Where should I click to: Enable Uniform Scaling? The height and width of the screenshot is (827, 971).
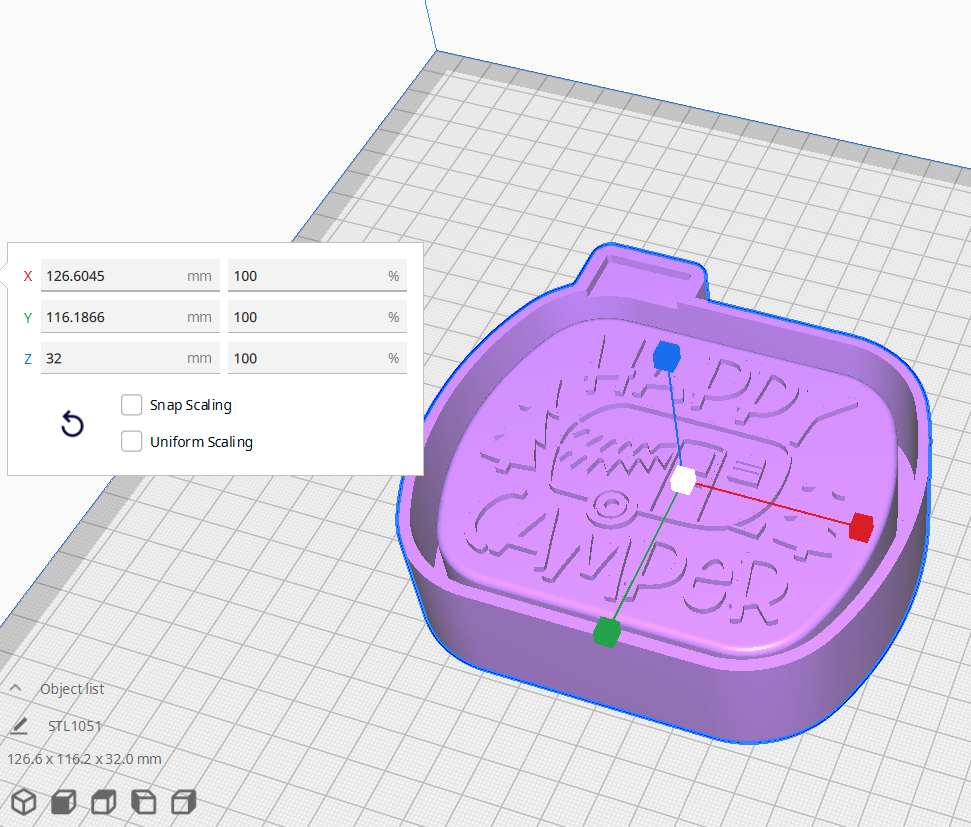click(131, 441)
